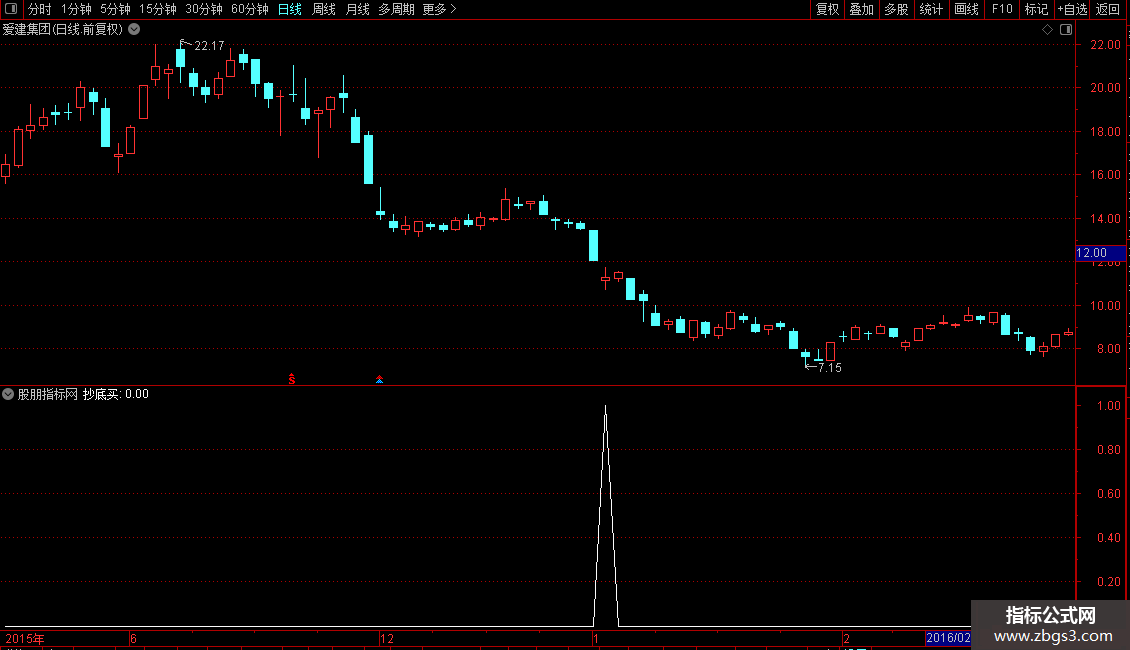Click the 抄底买 indicator spike peak

click(x=605, y=408)
